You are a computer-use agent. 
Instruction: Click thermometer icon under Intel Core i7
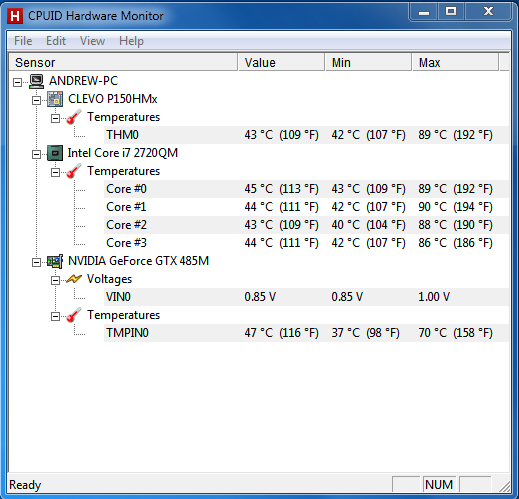pyautogui.click(x=74, y=171)
